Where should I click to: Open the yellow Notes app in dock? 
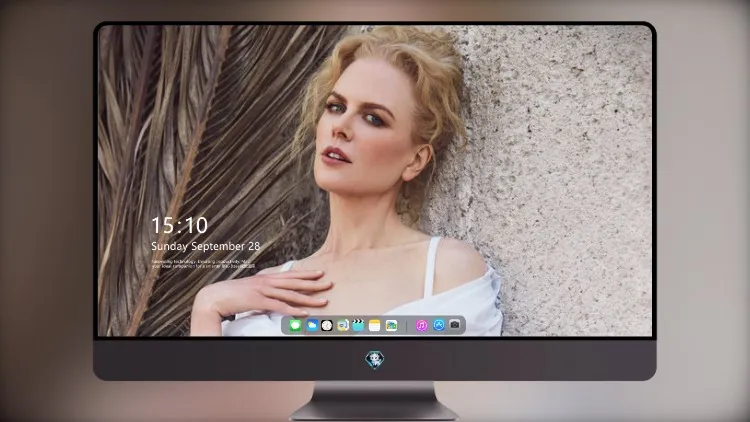click(x=375, y=326)
